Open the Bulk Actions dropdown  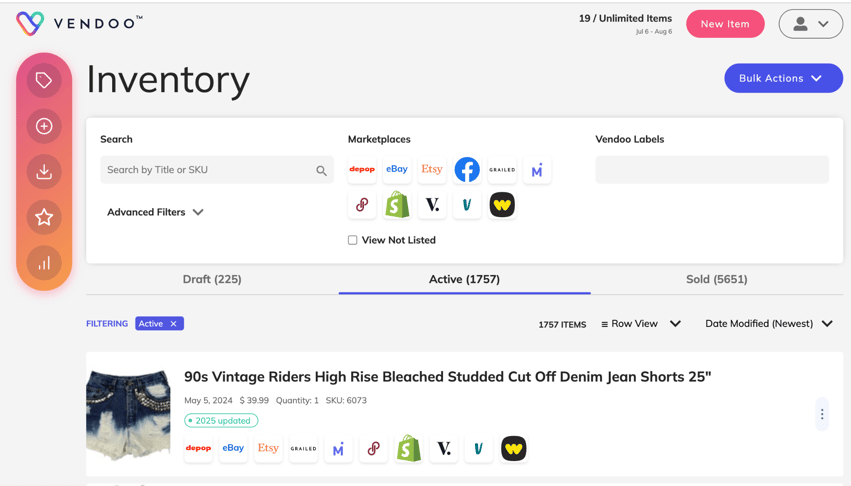tap(783, 78)
